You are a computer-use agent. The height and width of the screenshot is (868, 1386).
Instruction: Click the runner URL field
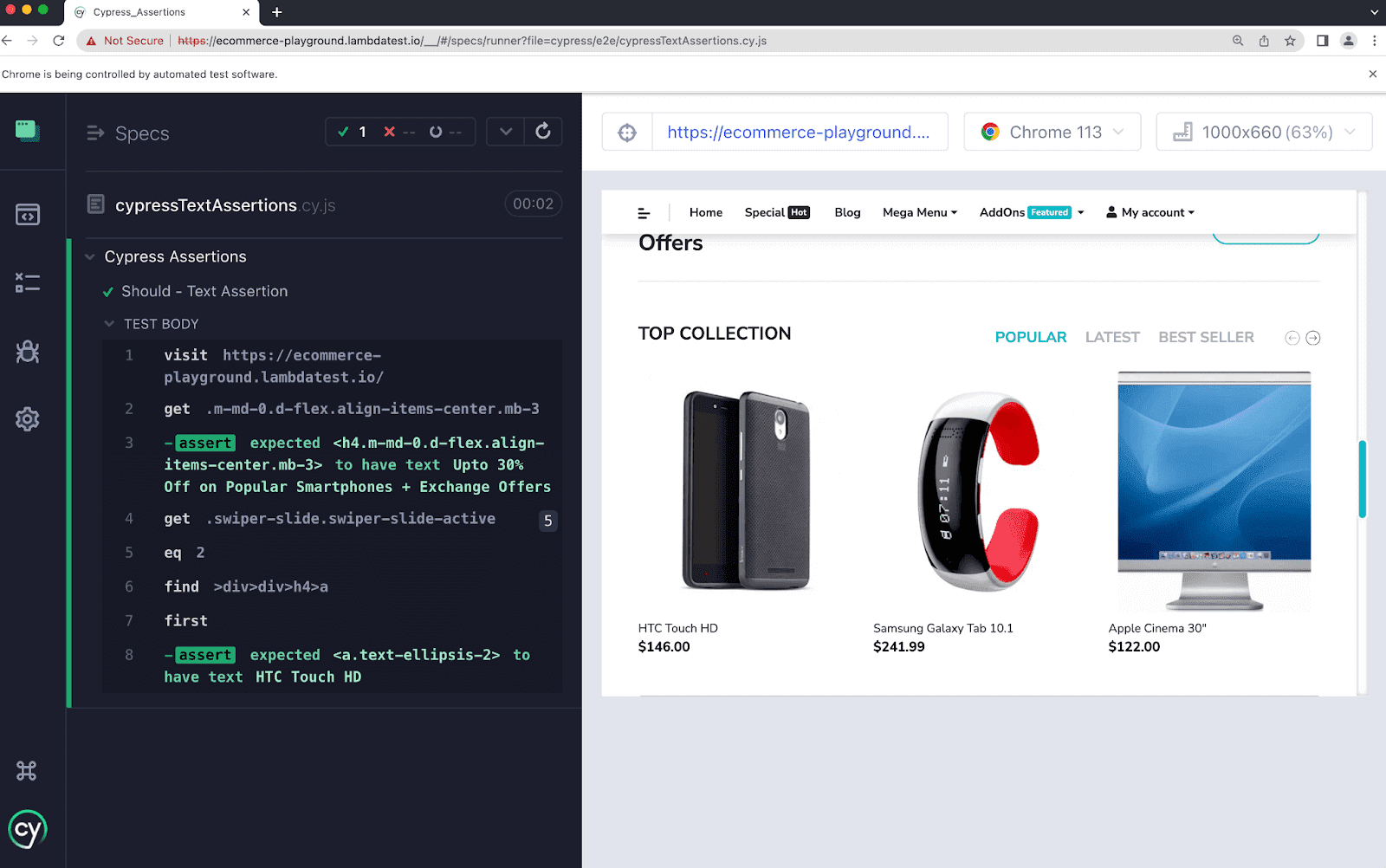tap(800, 132)
